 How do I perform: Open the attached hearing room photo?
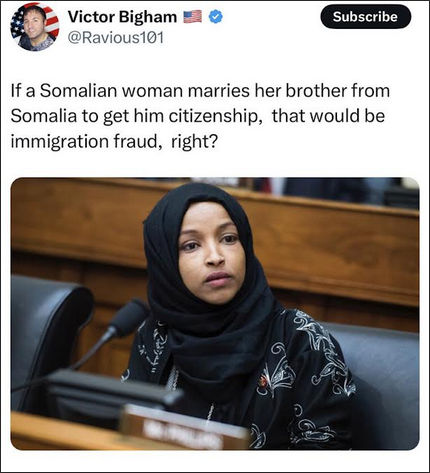tap(215, 314)
